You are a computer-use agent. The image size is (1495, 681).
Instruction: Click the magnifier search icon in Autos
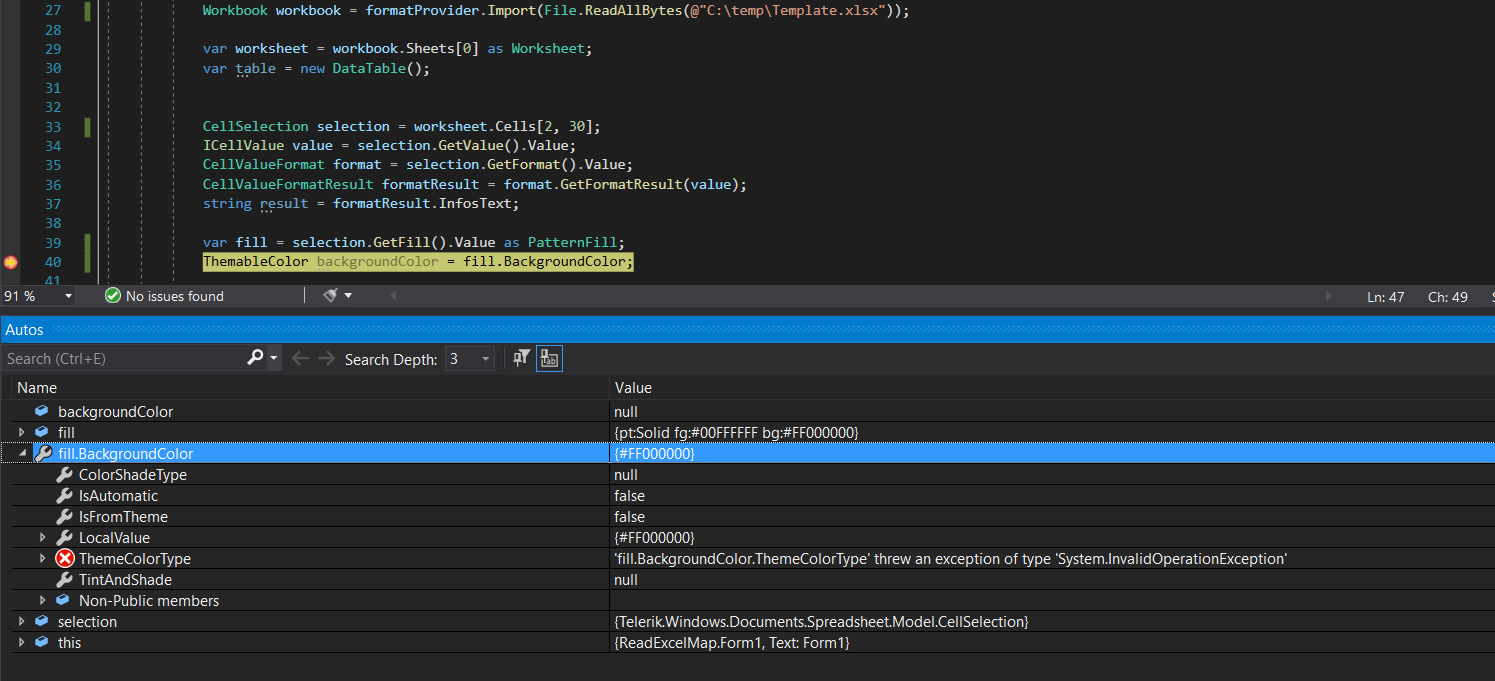[255, 358]
